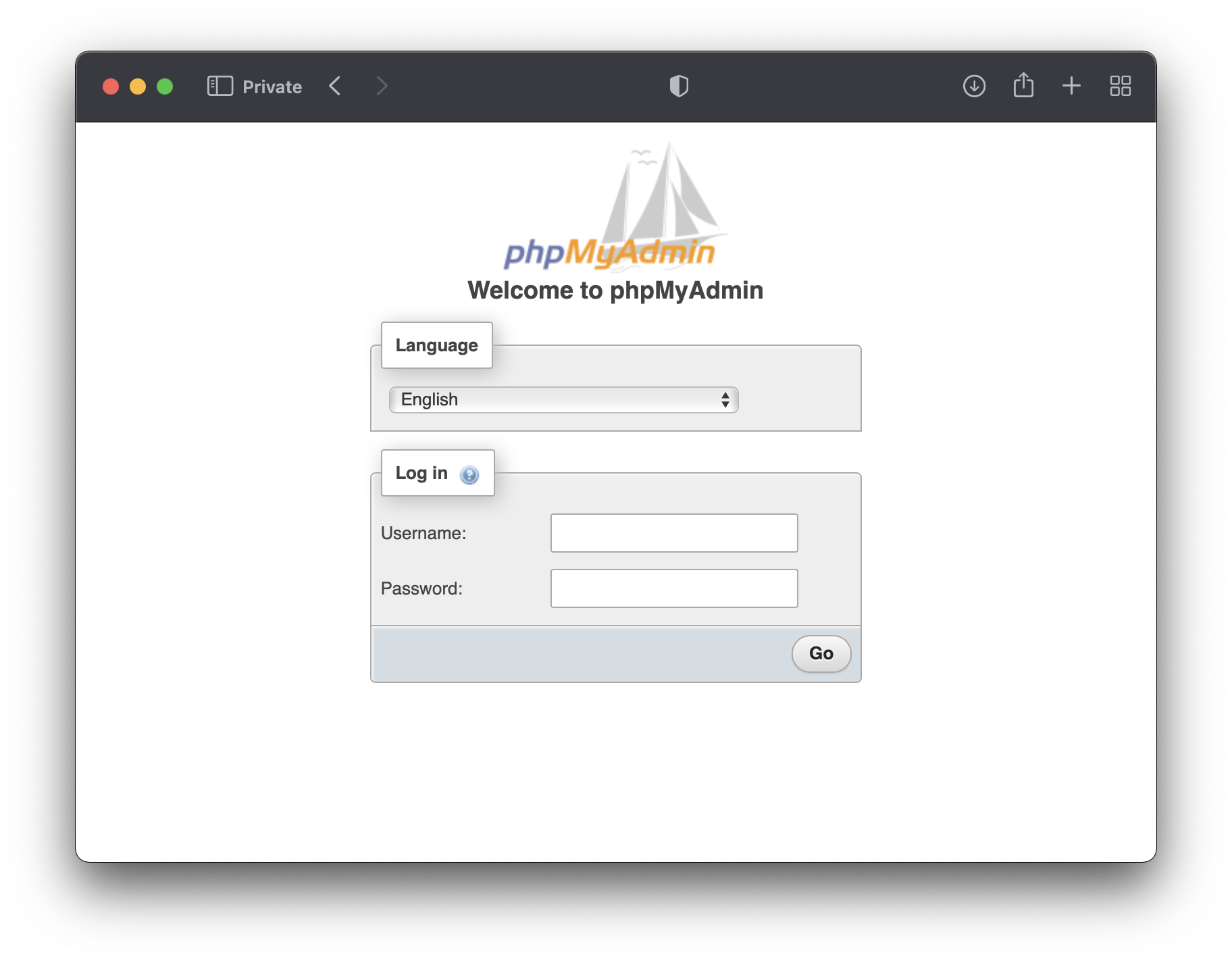The width and height of the screenshot is (1232, 962).
Task: Click the Private browsing label
Action: tap(272, 87)
